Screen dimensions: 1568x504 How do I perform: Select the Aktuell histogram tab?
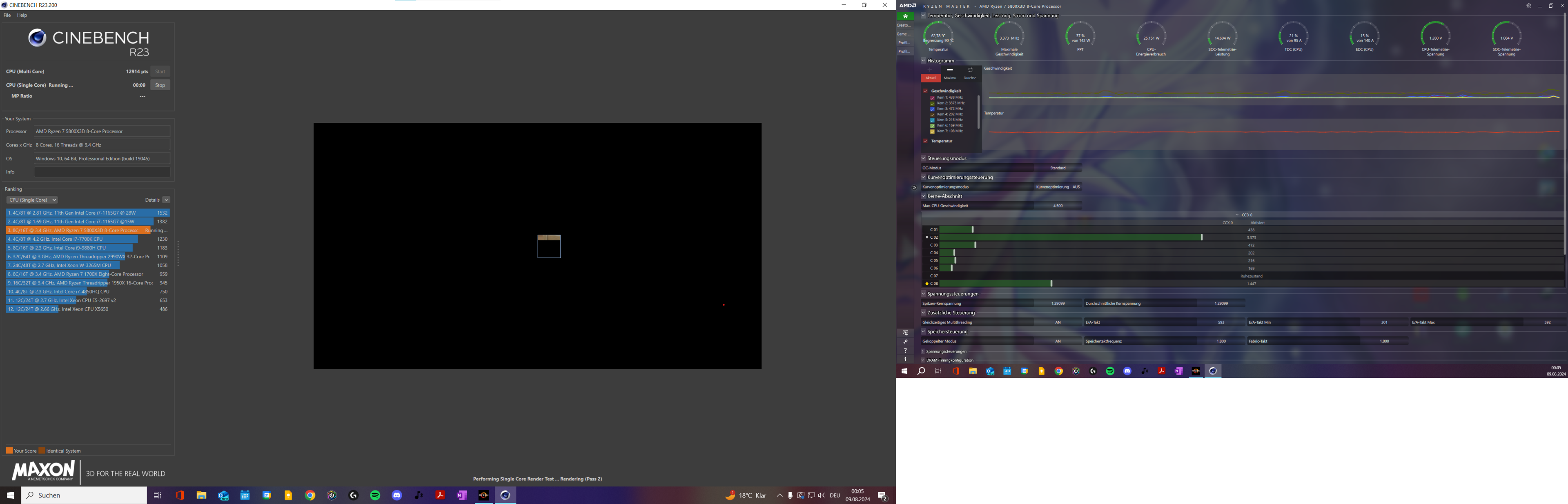931,78
